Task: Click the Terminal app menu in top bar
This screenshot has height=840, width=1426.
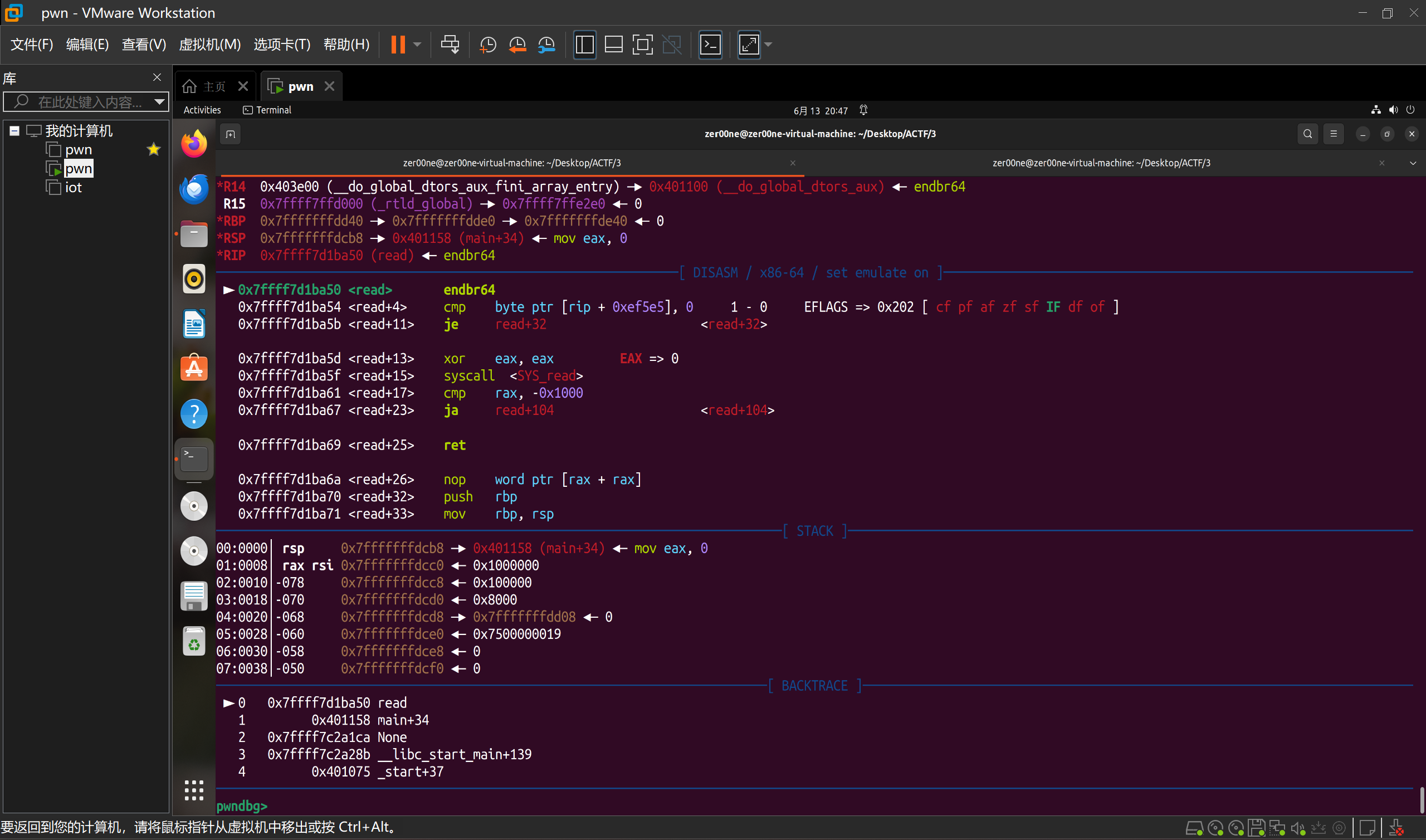Action: tap(267, 110)
